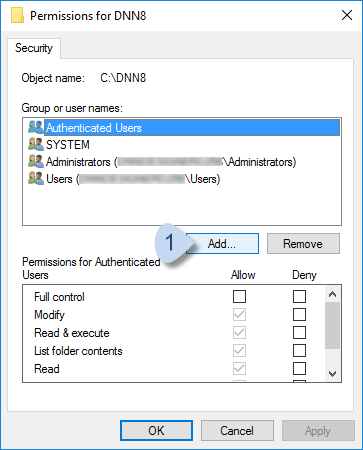Viewport: 363px width, 450px height.
Task: Click the Authenticated Users group icon
Action: click(36, 127)
